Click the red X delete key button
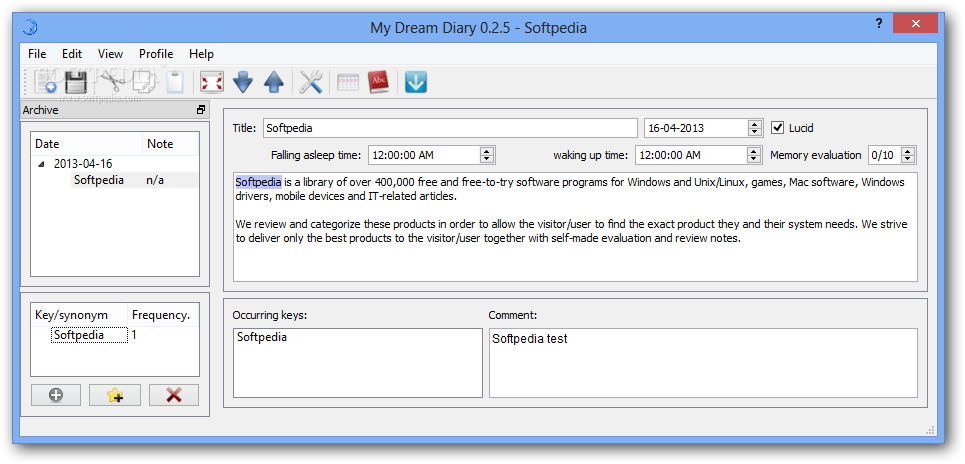 (174, 395)
